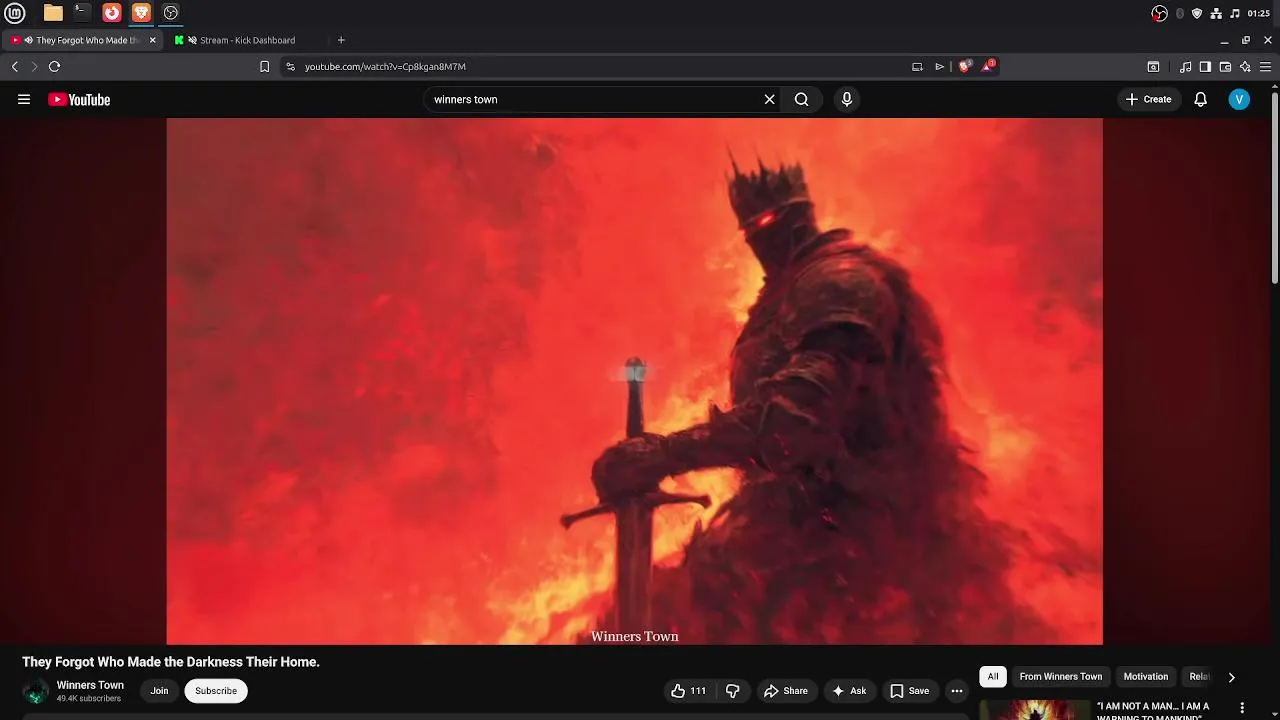View site information icon in address bar
This screenshot has height=720, width=1280.
click(290, 66)
